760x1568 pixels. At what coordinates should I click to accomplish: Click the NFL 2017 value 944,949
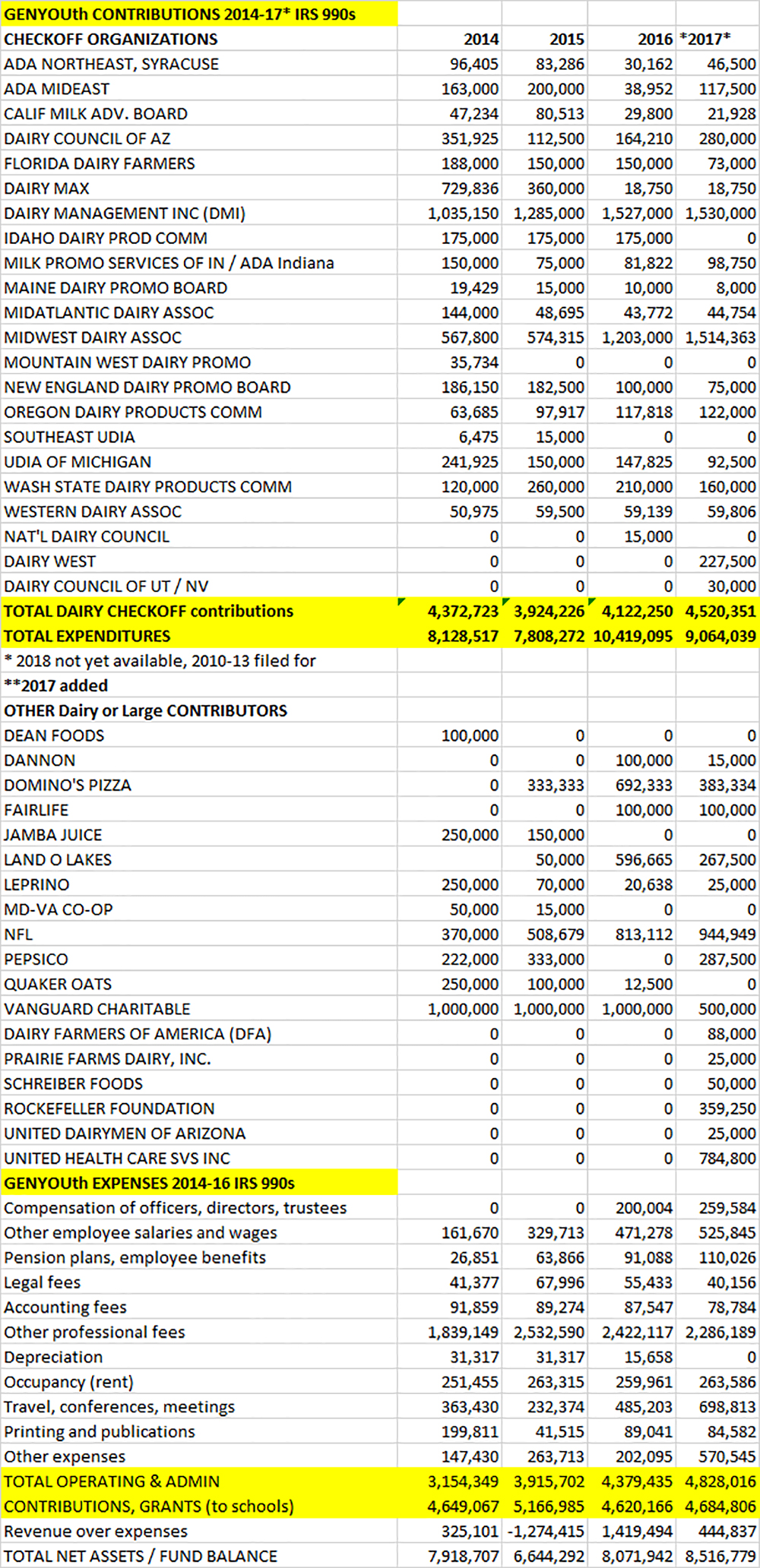click(727, 934)
